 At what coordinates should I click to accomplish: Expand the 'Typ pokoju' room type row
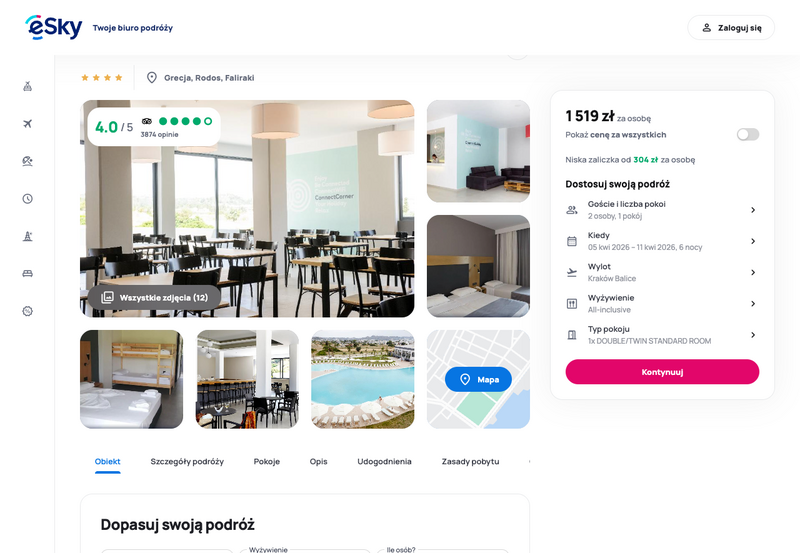pos(662,335)
